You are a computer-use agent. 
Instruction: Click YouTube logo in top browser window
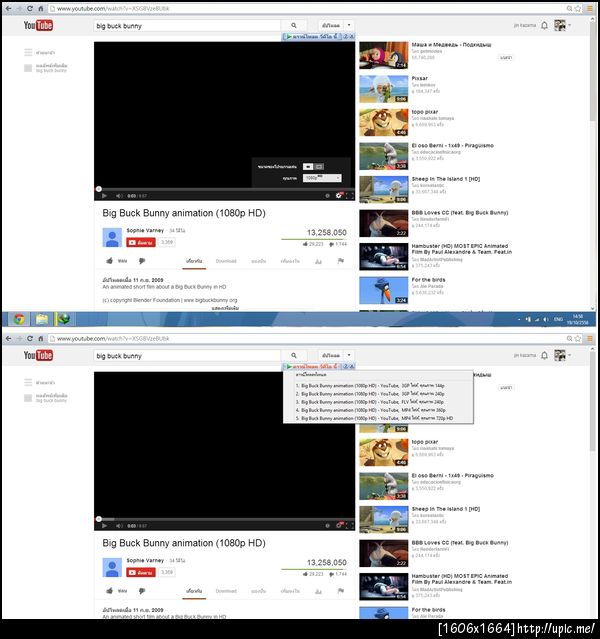coord(38,25)
